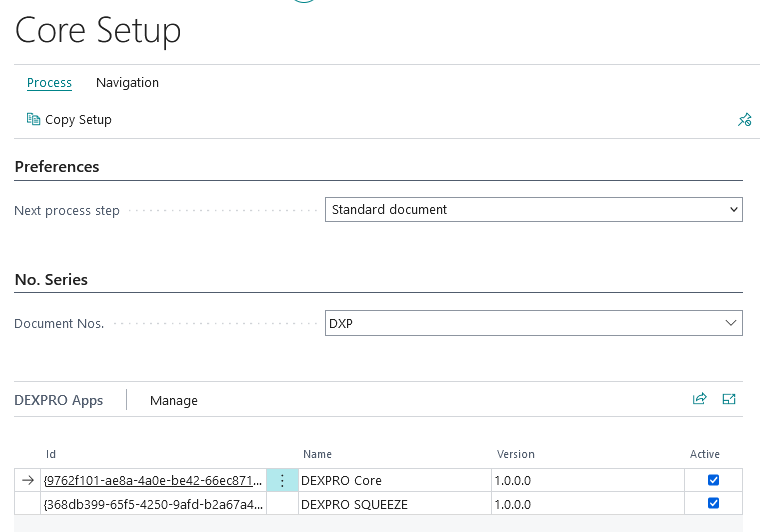Open the Next process step dropdown

(x=533, y=210)
